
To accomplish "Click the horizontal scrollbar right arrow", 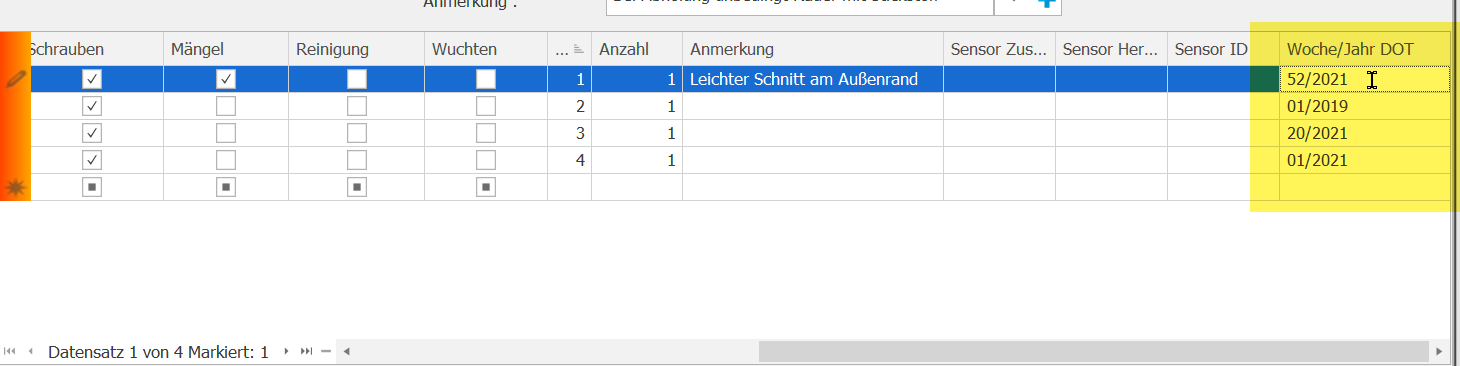I will point(1439,352).
